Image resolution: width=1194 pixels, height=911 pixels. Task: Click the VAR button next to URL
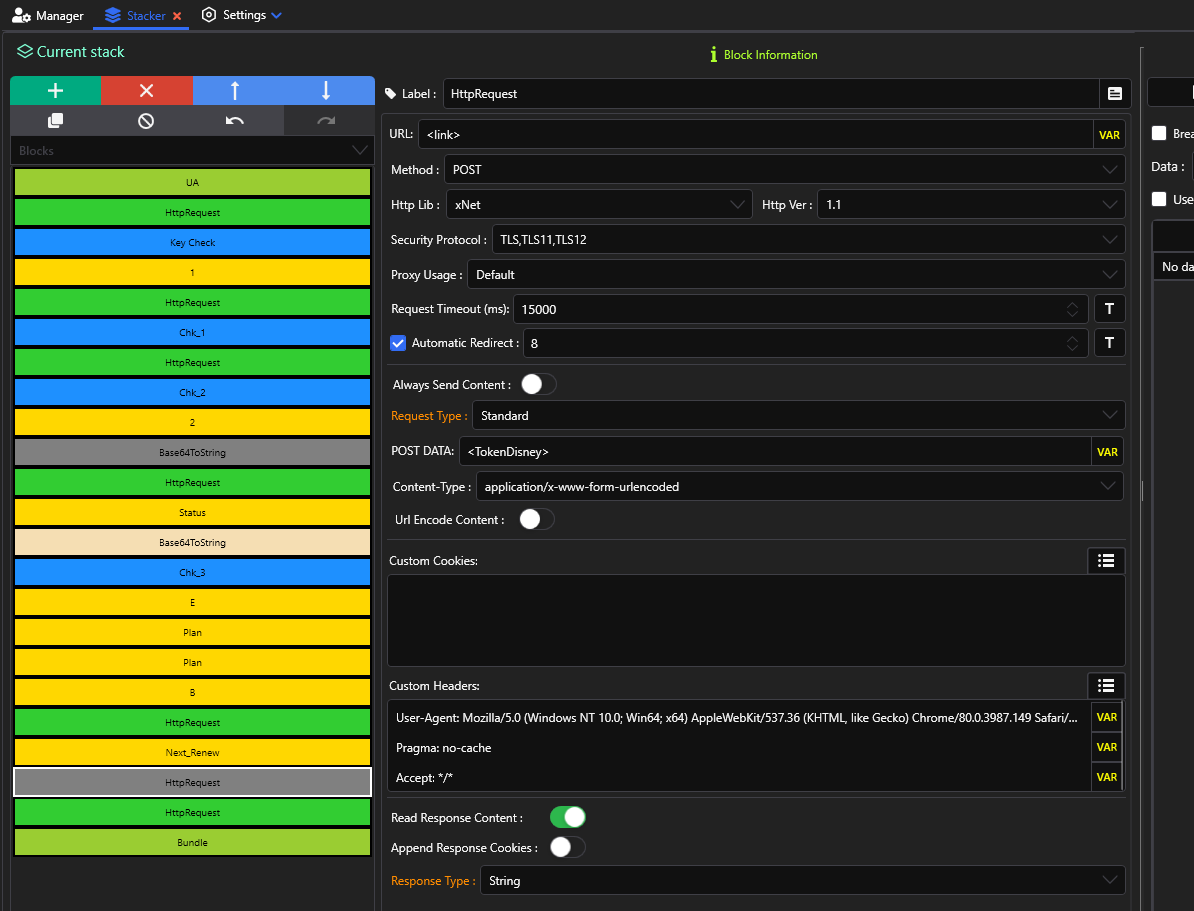coord(1109,135)
